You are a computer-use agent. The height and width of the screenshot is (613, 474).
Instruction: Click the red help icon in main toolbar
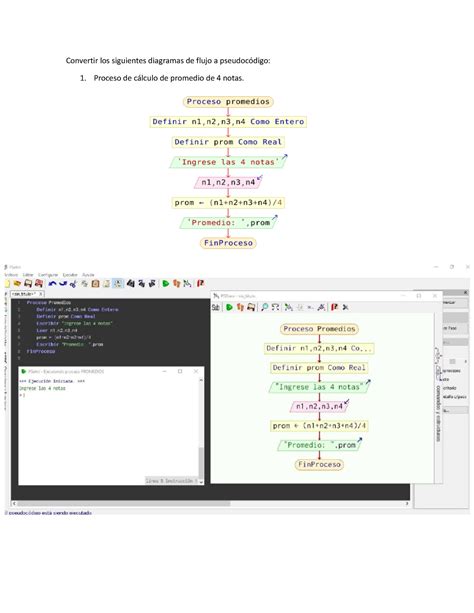point(200,283)
